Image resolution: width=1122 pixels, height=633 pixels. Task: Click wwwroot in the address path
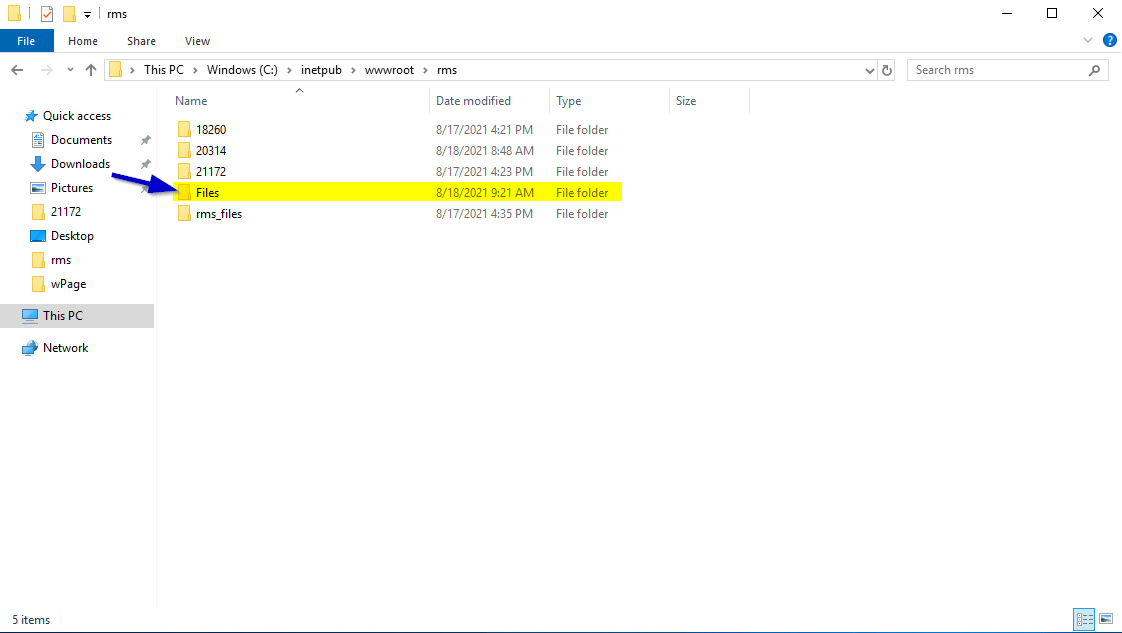point(389,70)
